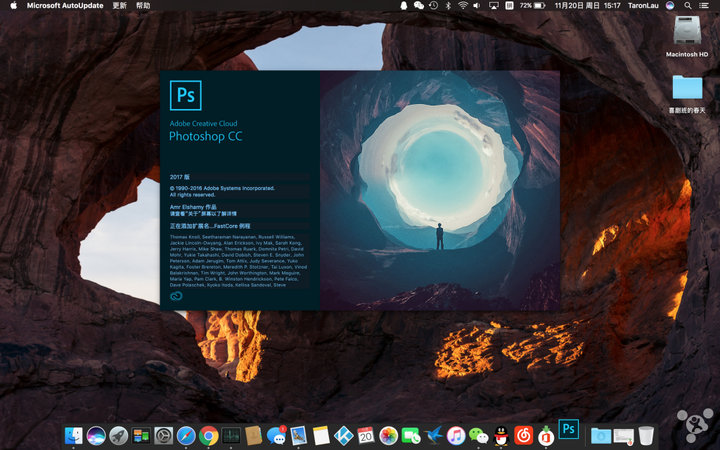Open the 帮助 menu
Screen dimensions: 720x450
[x=143, y=6]
